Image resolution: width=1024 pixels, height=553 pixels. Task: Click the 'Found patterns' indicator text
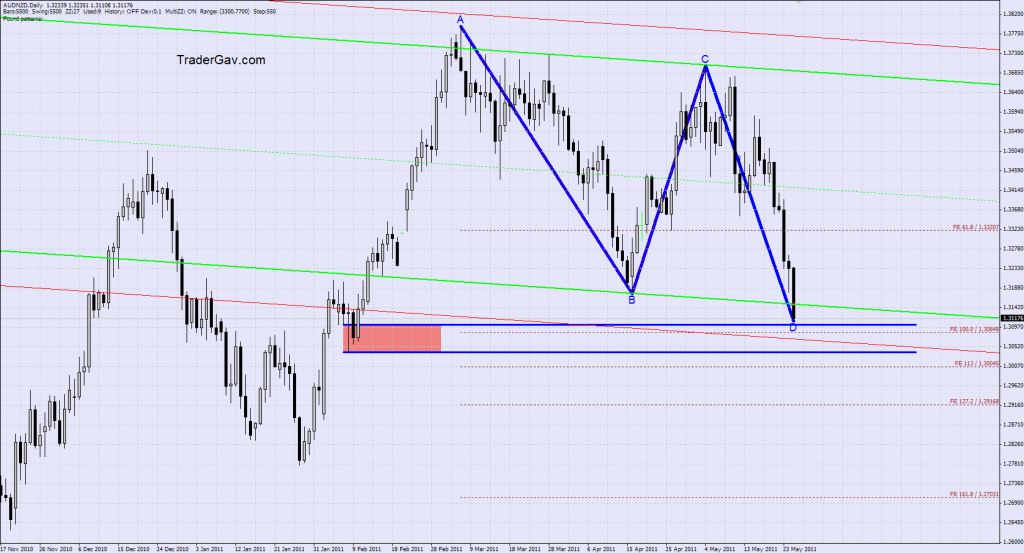coord(23,21)
